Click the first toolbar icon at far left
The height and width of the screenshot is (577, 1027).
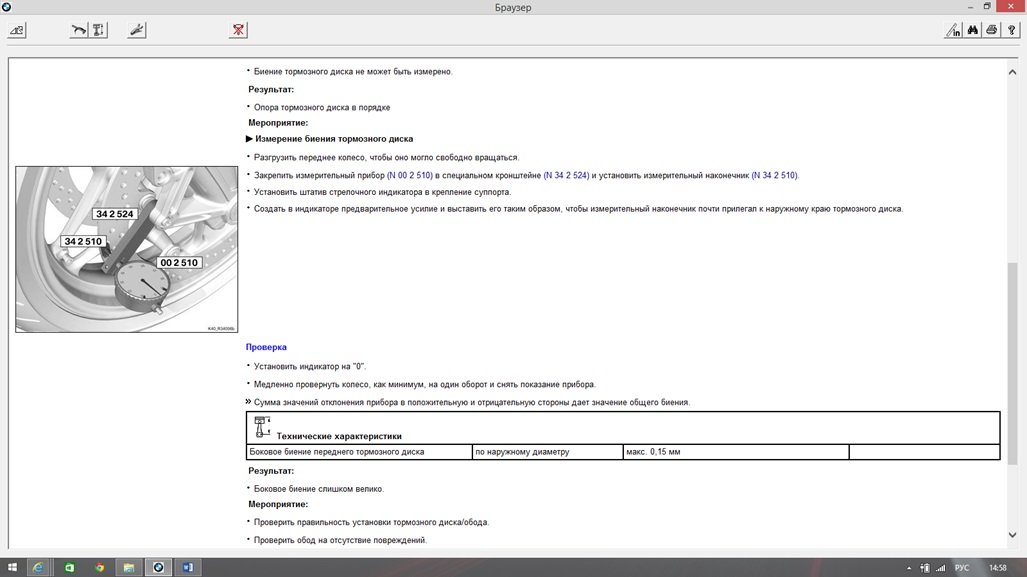[x=17, y=30]
